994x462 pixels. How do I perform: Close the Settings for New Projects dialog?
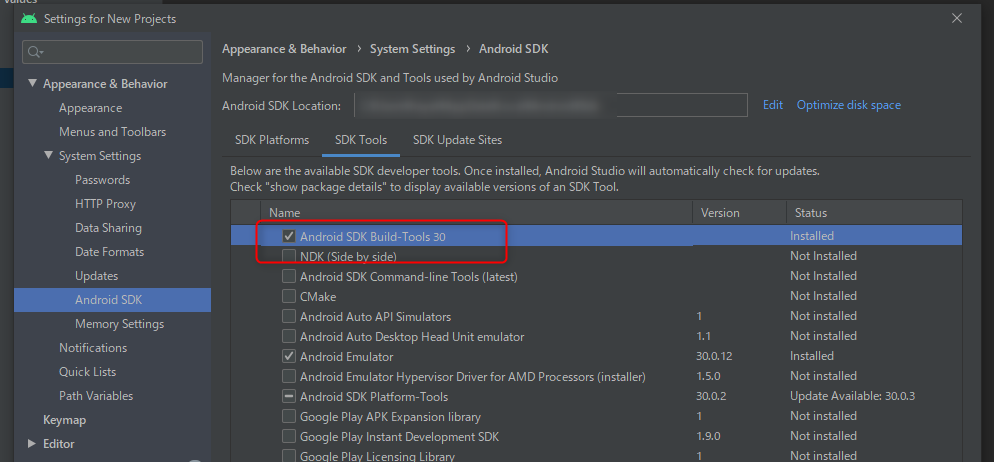(x=957, y=18)
